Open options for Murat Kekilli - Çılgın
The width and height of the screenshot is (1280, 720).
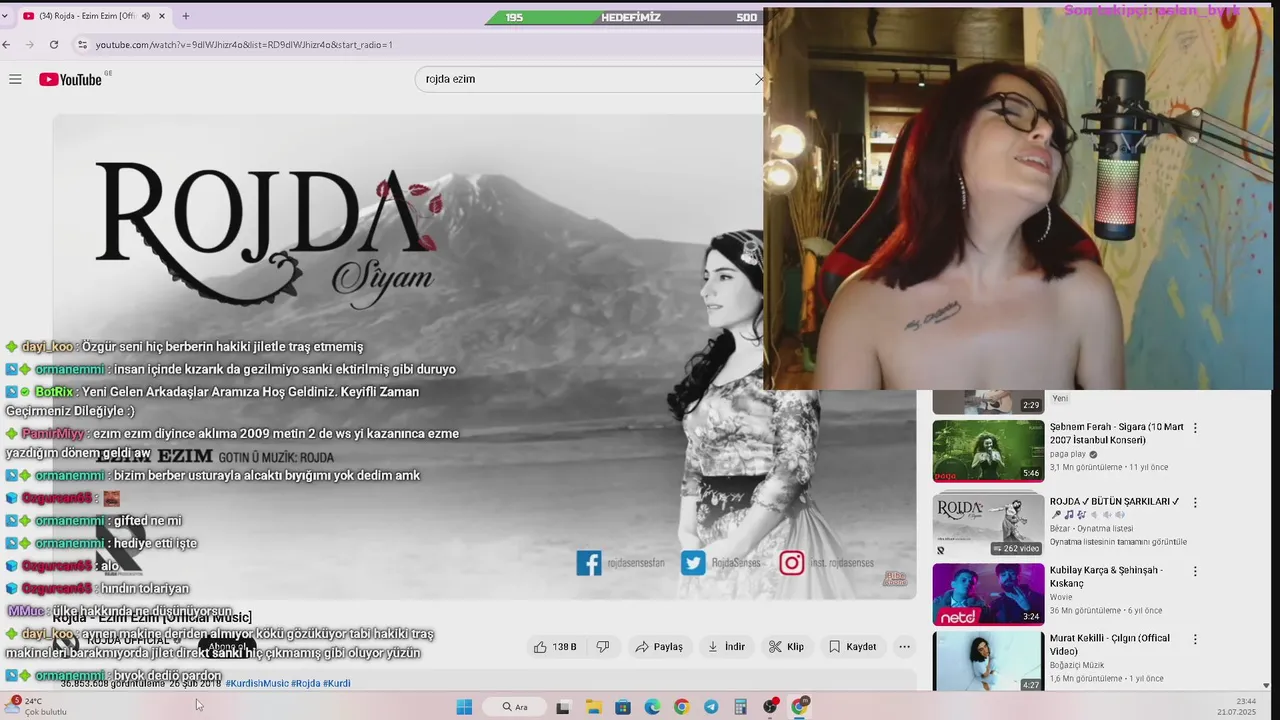[x=1195, y=639]
